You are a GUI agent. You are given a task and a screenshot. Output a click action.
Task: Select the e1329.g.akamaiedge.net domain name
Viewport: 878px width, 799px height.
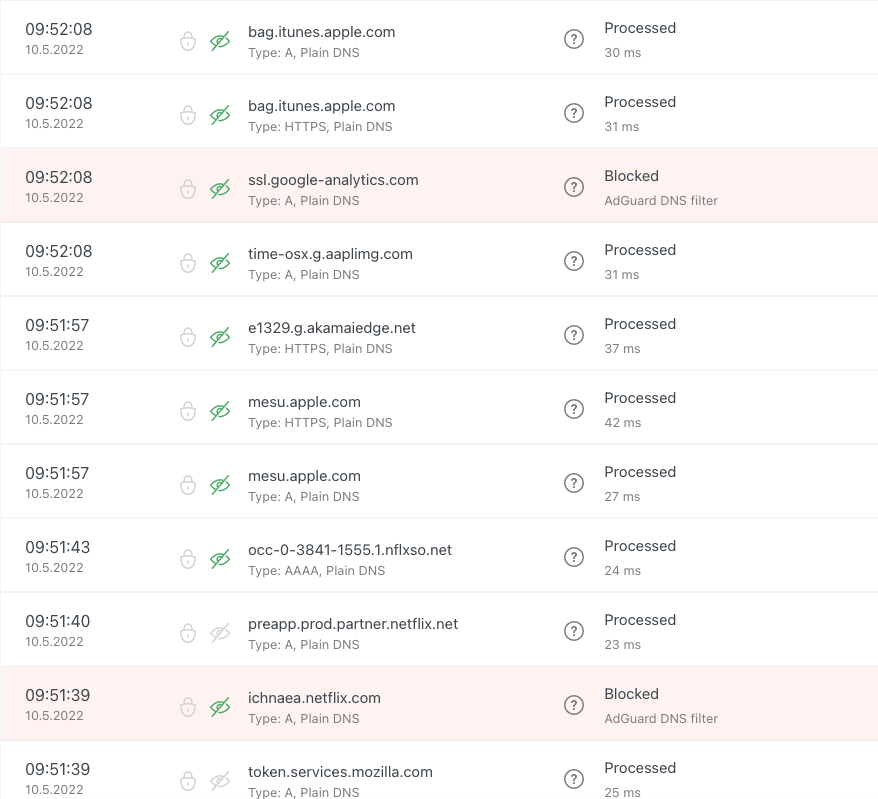[x=331, y=328]
